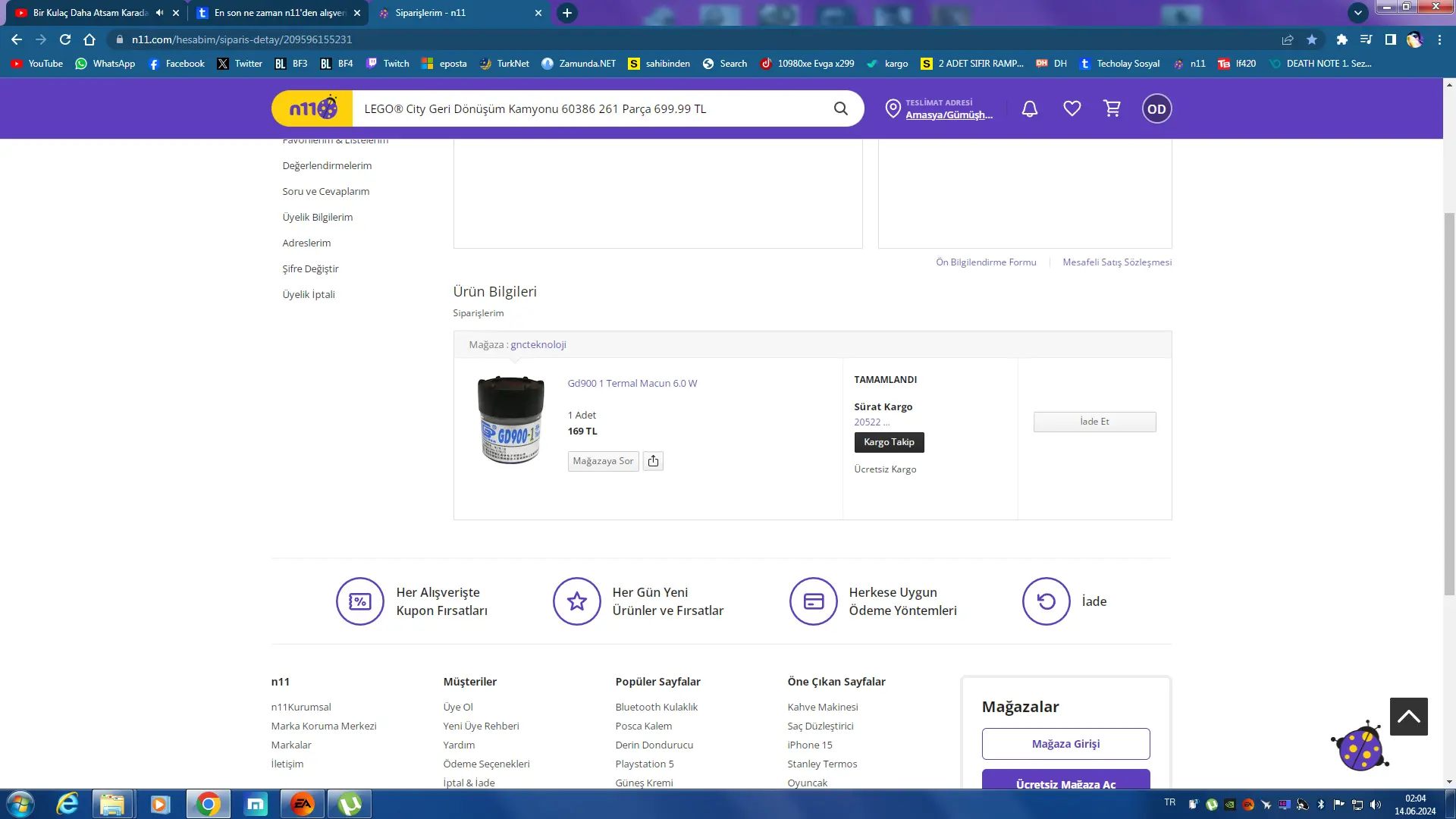
Task: Open gncteknoloji store link
Action: click(538, 344)
